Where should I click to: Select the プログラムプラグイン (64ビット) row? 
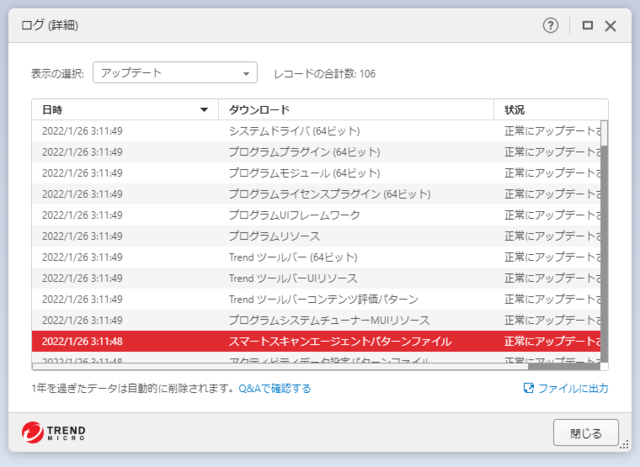[x=316, y=152]
